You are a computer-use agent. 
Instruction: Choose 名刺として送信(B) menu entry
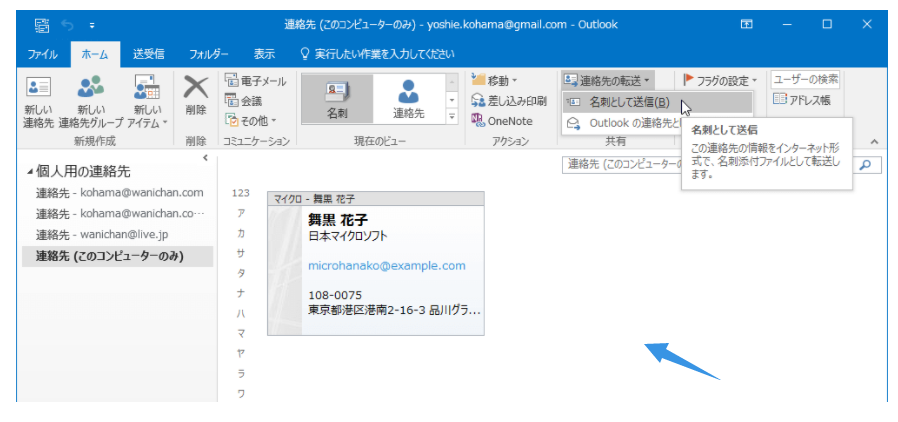click(657, 102)
